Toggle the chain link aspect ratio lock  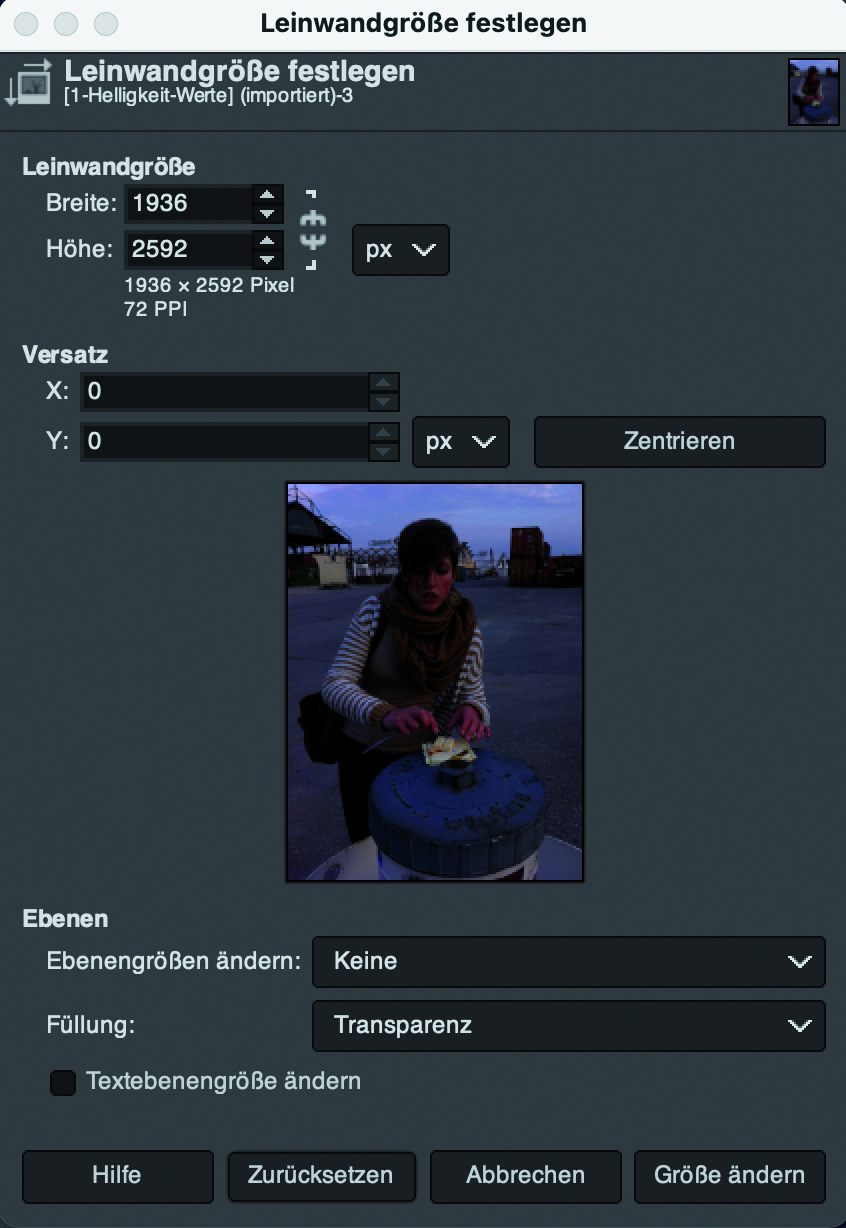click(x=313, y=229)
